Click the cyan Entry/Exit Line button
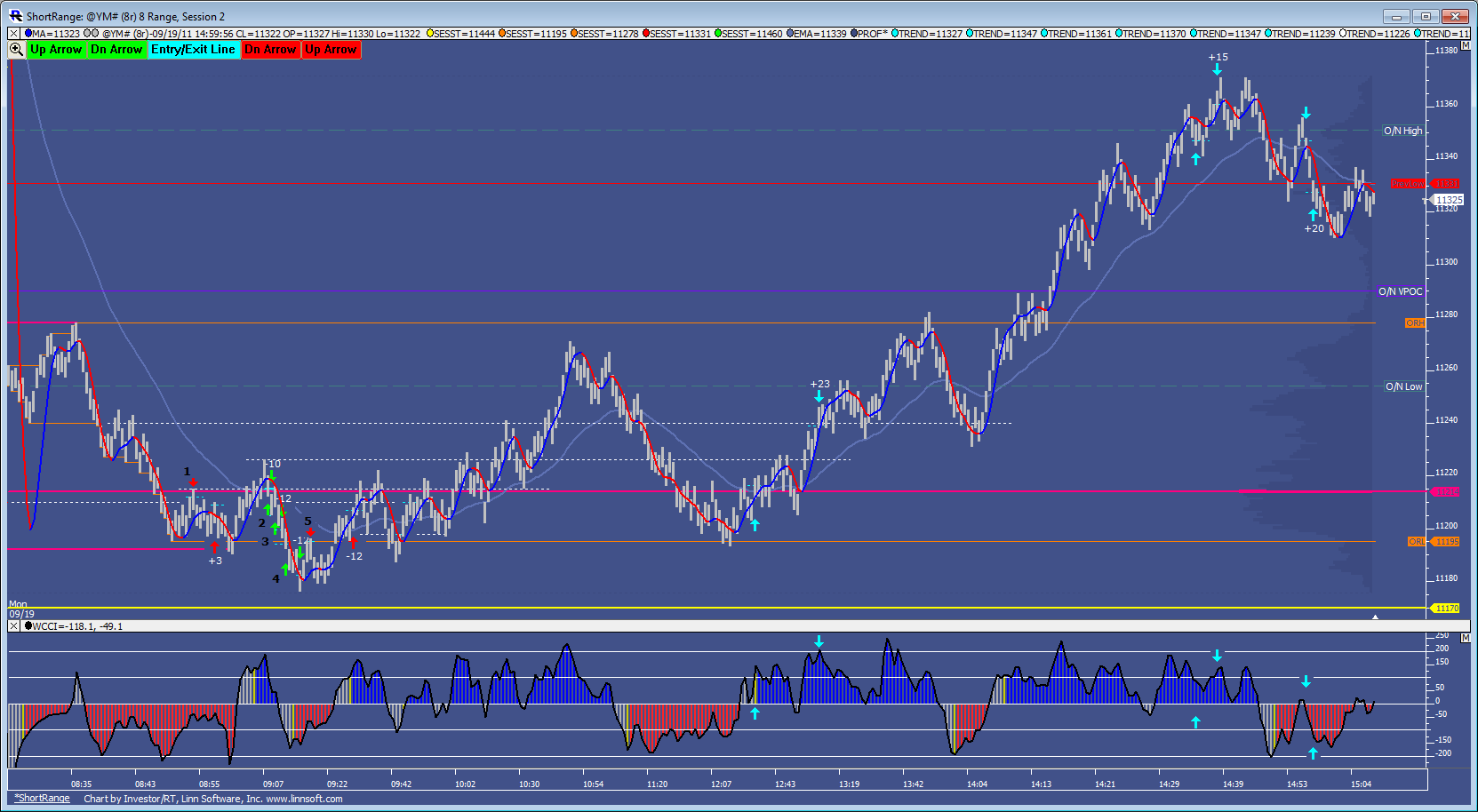 click(194, 50)
